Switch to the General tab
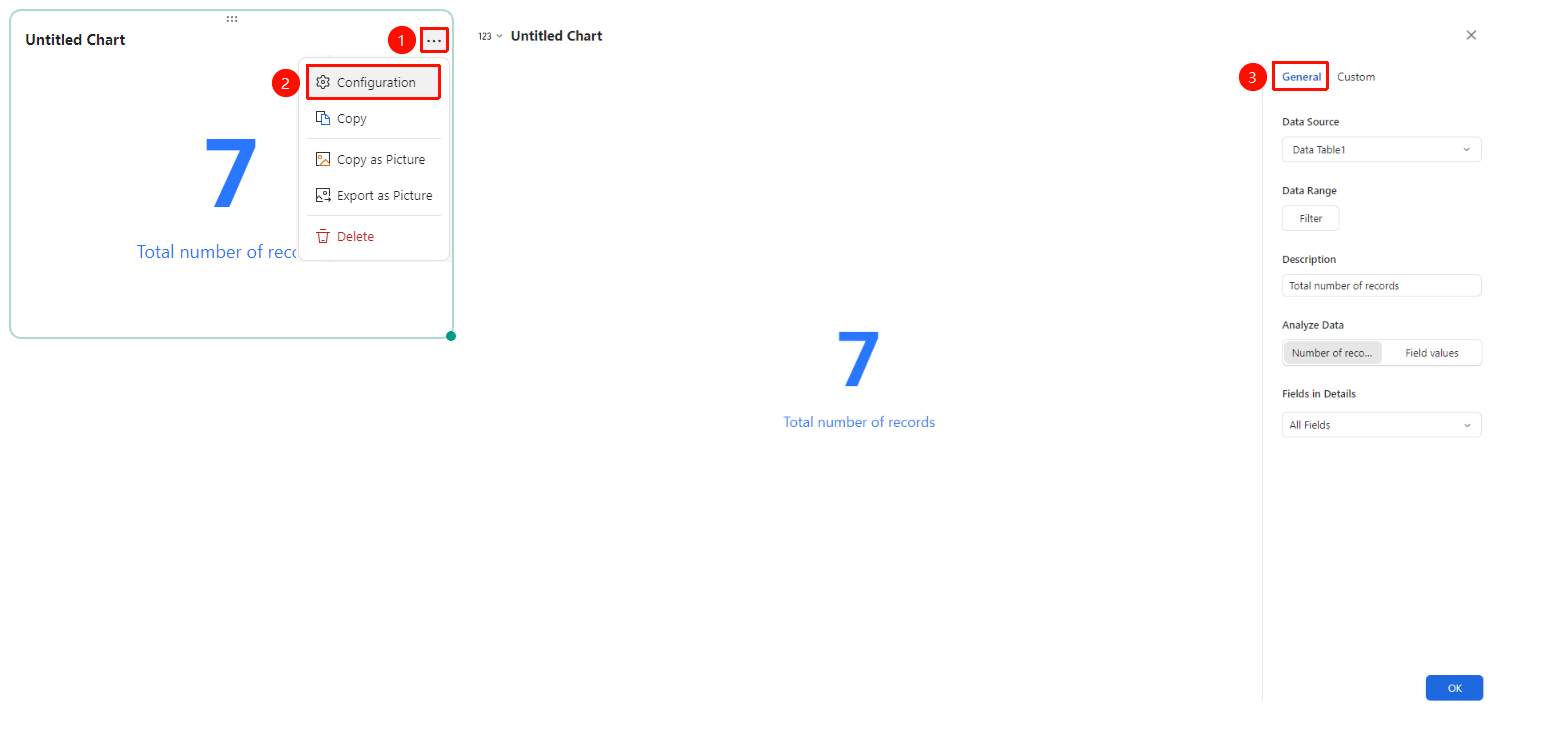Image resolution: width=1542 pixels, height=739 pixels. click(x=1301, y=77)
